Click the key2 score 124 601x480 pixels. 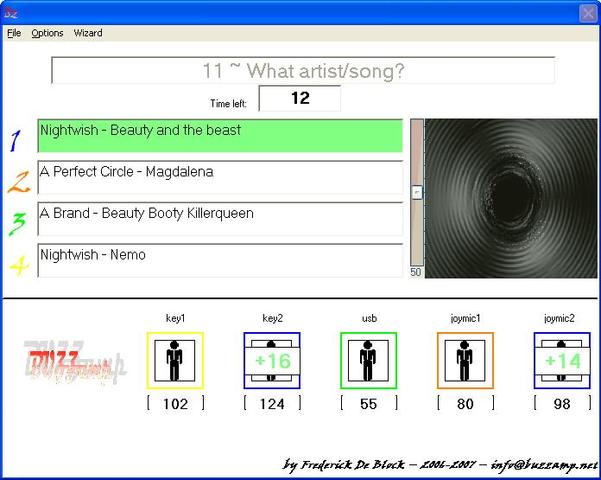point(272,404)
